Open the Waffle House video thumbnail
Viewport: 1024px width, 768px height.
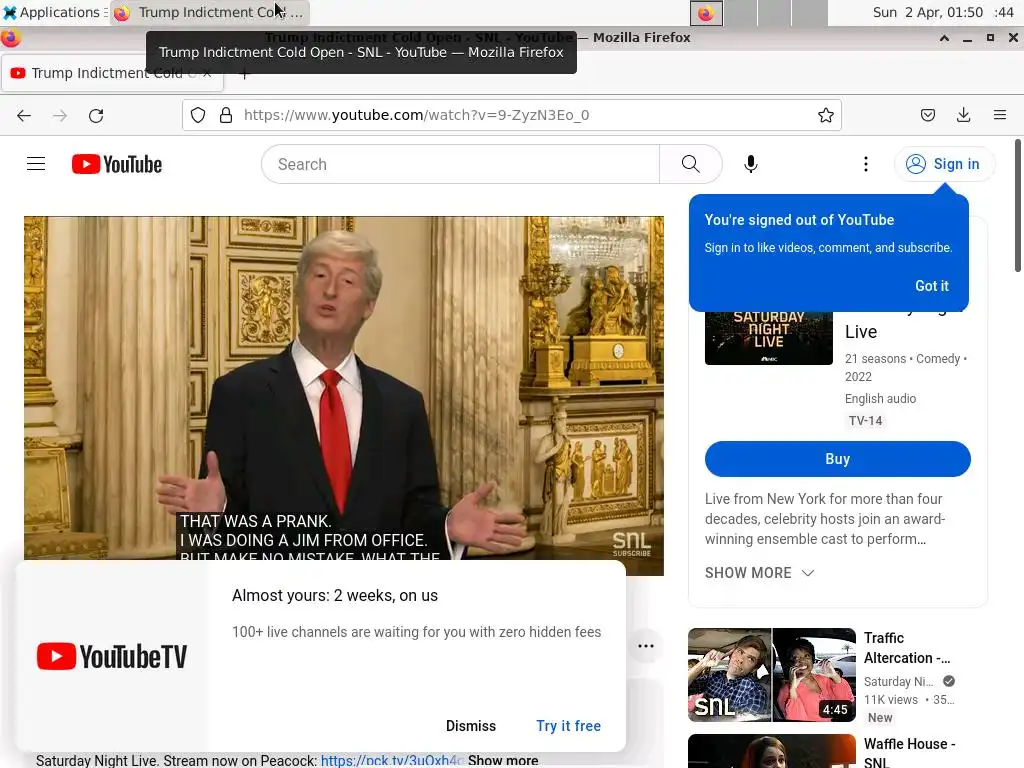pyautogui.click(x=771, y=751)
